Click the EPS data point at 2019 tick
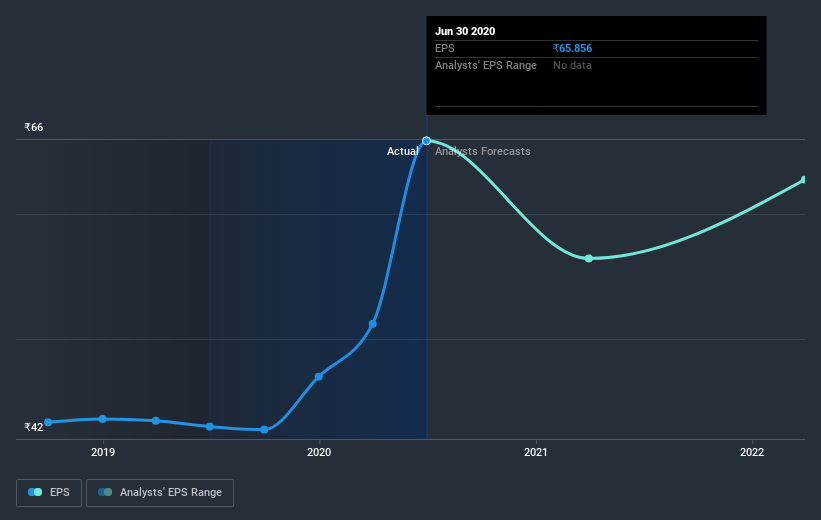821x520 pixels. 103,419
